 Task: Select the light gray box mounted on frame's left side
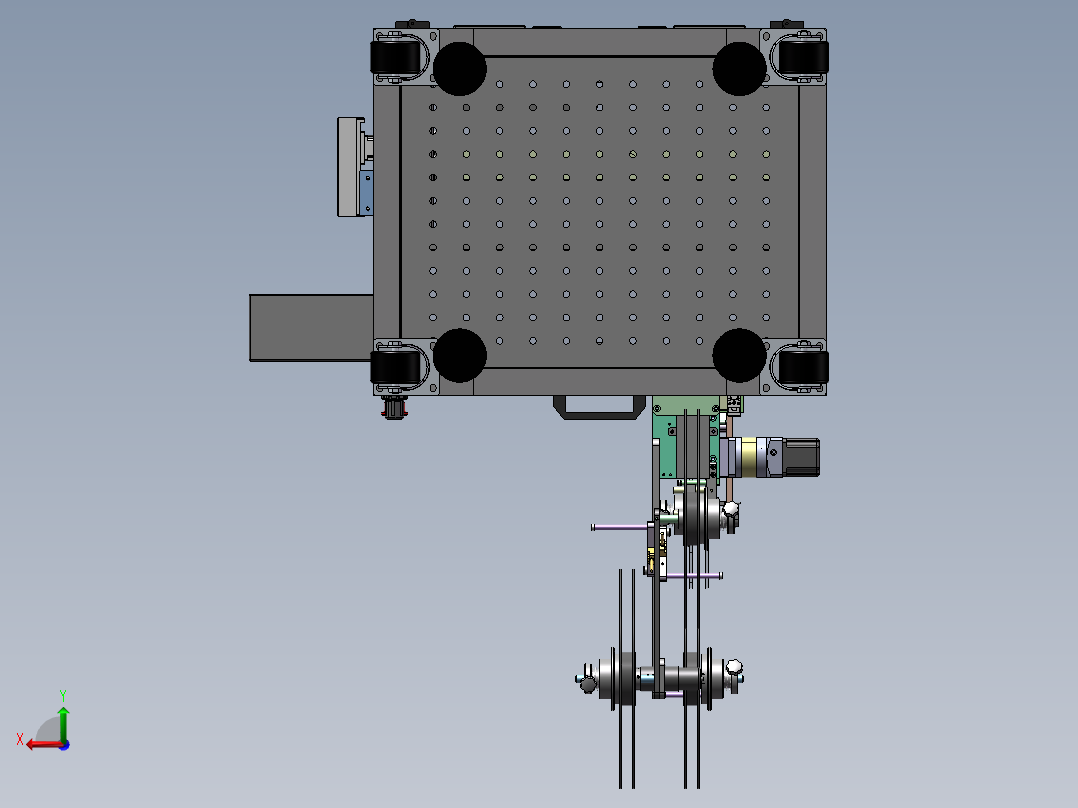[x=350, y=167]
